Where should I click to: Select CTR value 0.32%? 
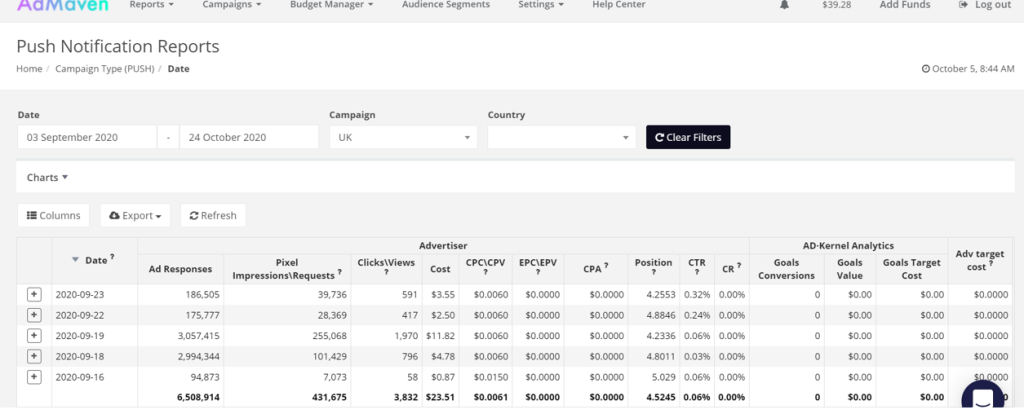(x=697, y=295)
